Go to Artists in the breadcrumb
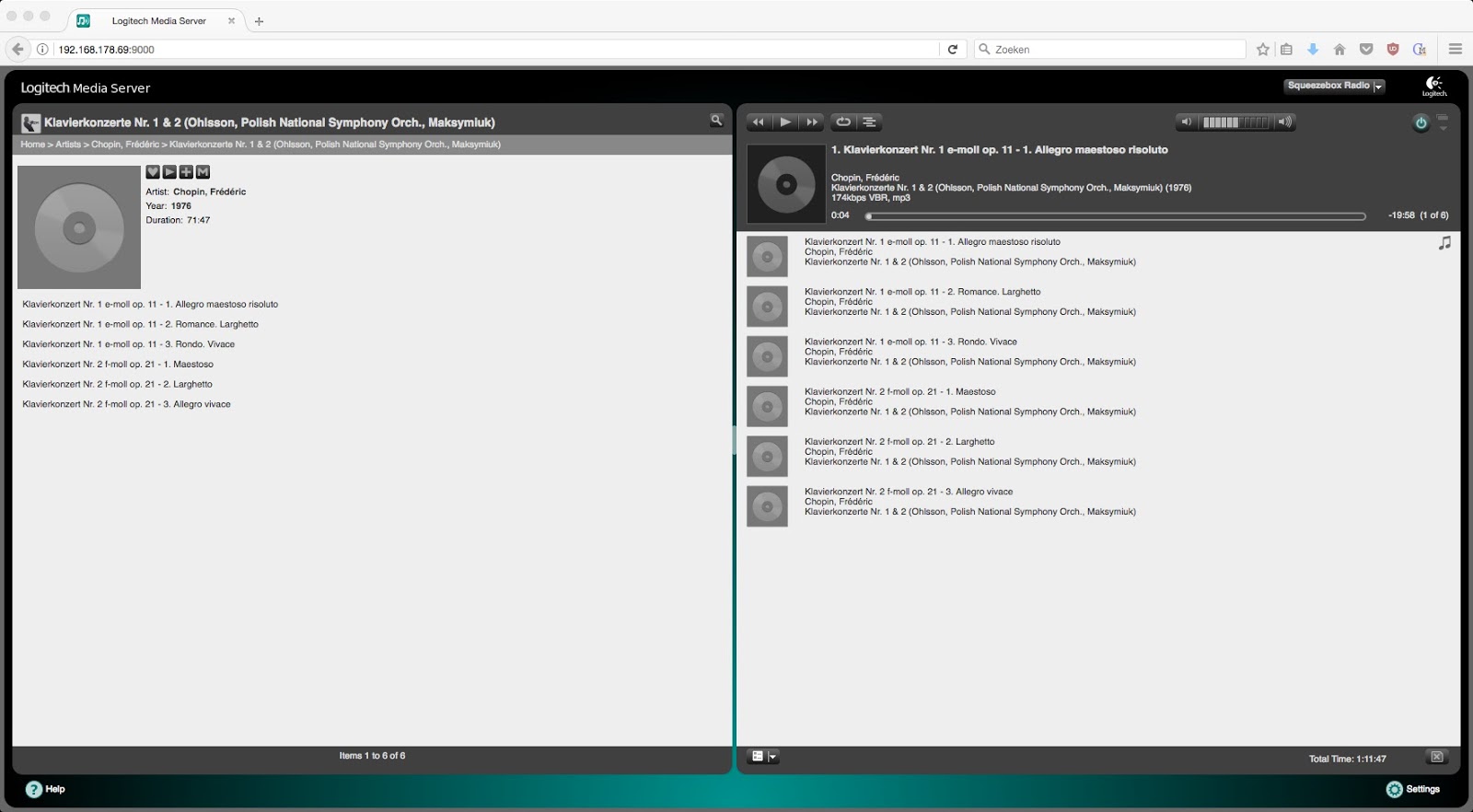This screenshot has width=1473, height=812. (x=68, y=145)
